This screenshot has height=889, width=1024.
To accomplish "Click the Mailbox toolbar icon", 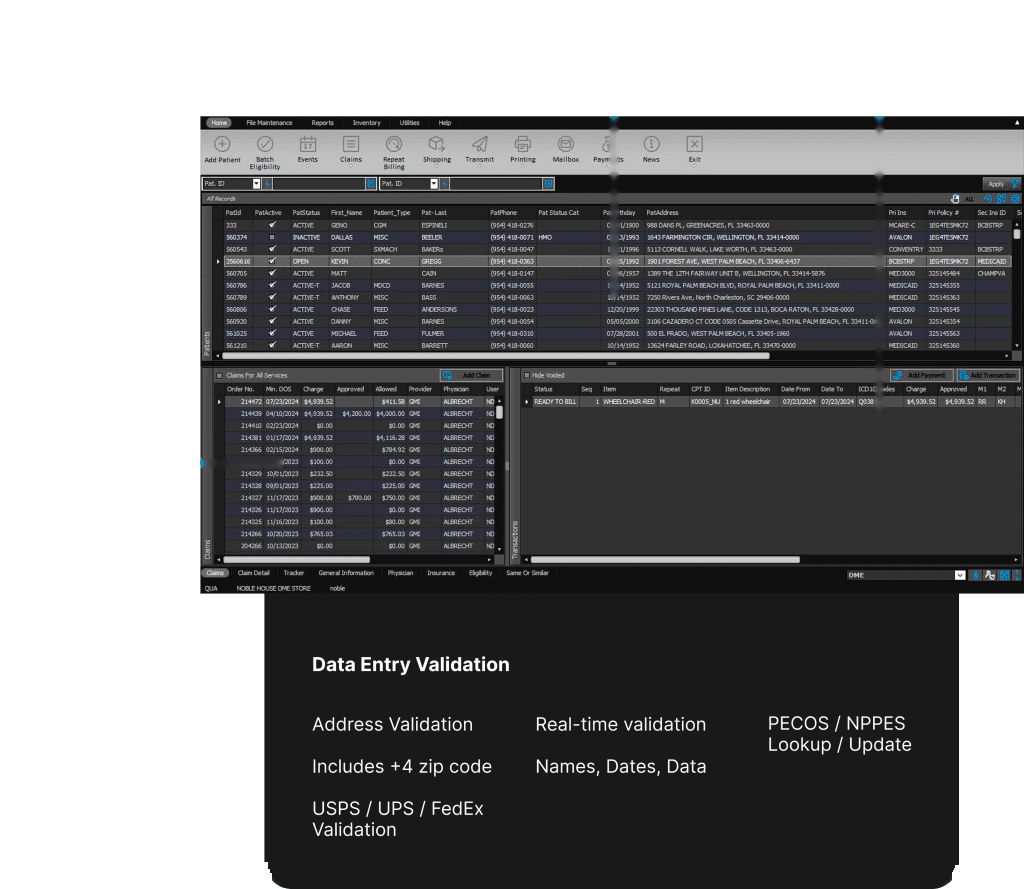I will tap(566, 144).
